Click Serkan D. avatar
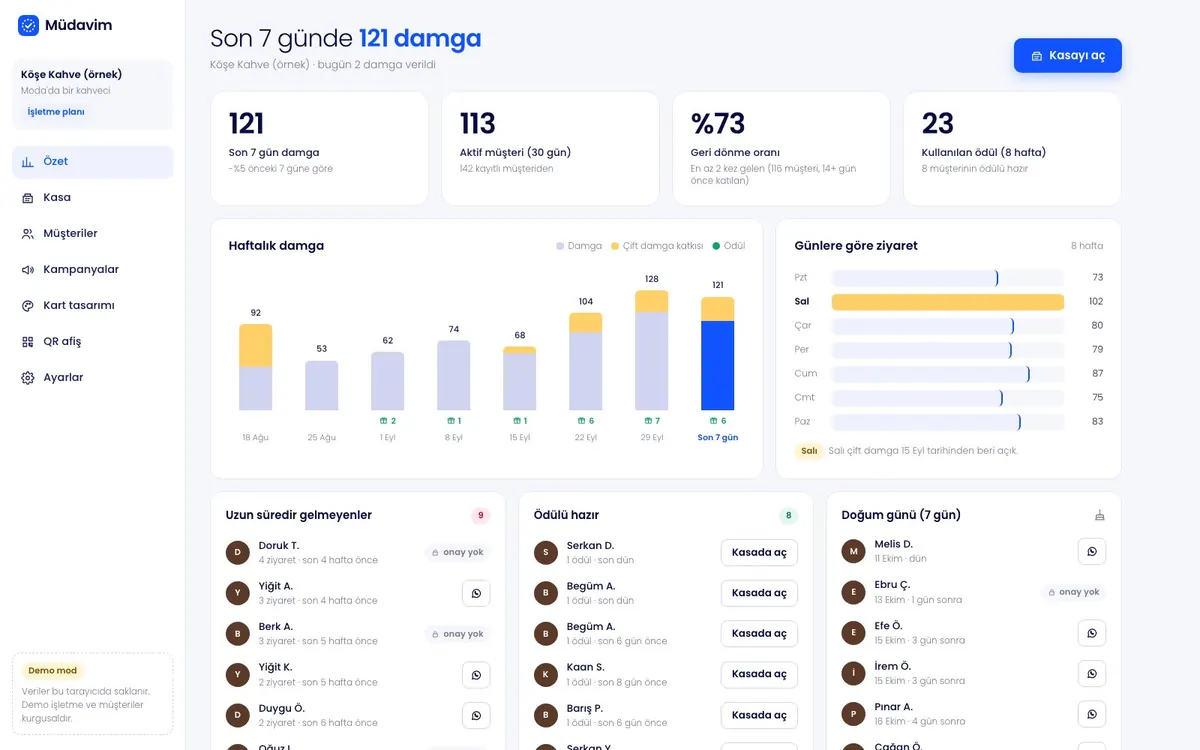Screen dimensions: 1200x750 click(x=546, y=552)
